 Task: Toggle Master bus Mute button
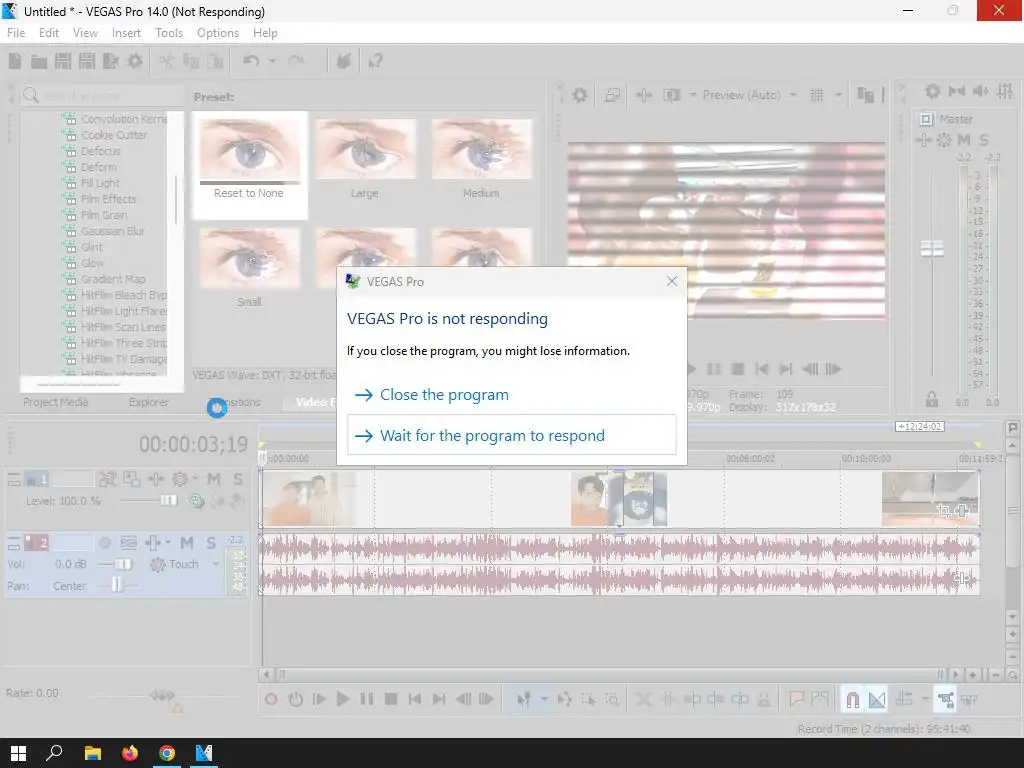point(964,140)
